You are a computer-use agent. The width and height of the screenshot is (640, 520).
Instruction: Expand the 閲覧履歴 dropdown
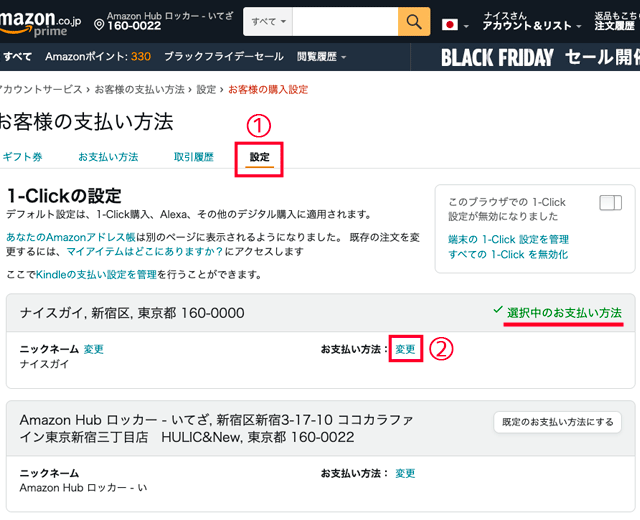coord(321,56)
